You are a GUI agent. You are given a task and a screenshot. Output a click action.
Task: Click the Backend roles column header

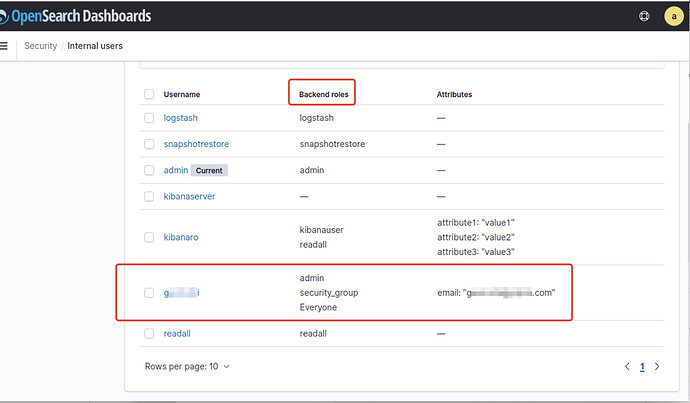(x=323, y=94)
